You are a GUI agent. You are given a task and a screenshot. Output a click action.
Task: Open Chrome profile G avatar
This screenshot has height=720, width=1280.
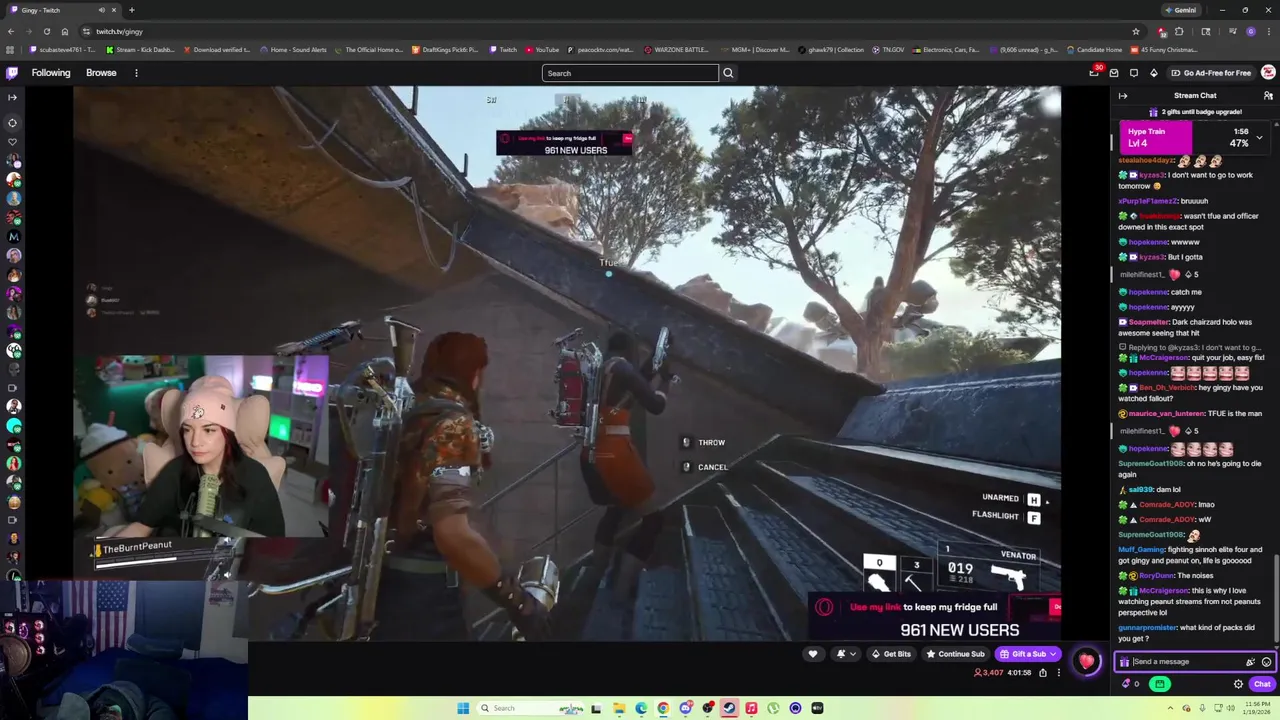pos(1251,31)
